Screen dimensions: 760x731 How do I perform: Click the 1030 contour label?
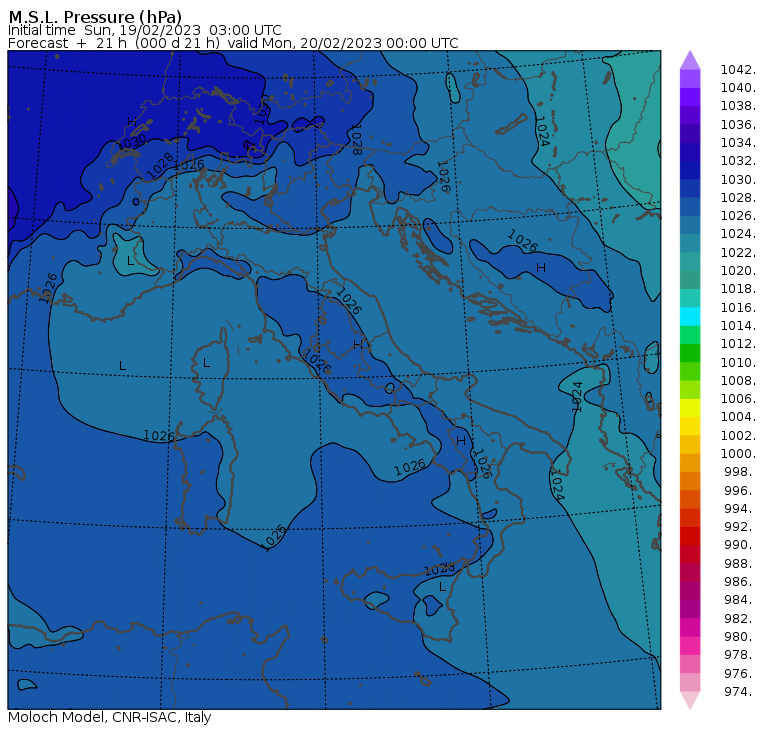[131, 143]
